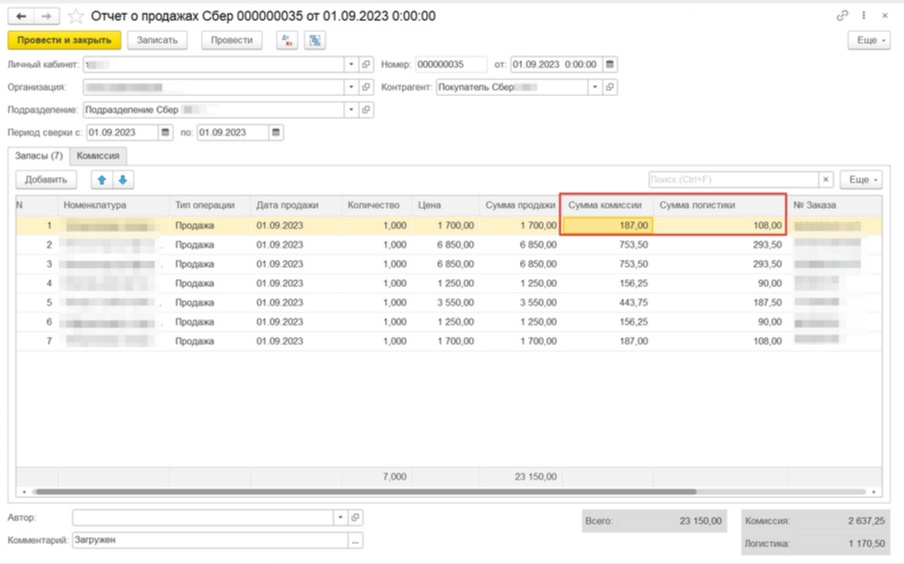Image resolution: width=904 pixels, height=564 pixels.
Task: Click the Добавить button above the table
Action: pos(46,180)
